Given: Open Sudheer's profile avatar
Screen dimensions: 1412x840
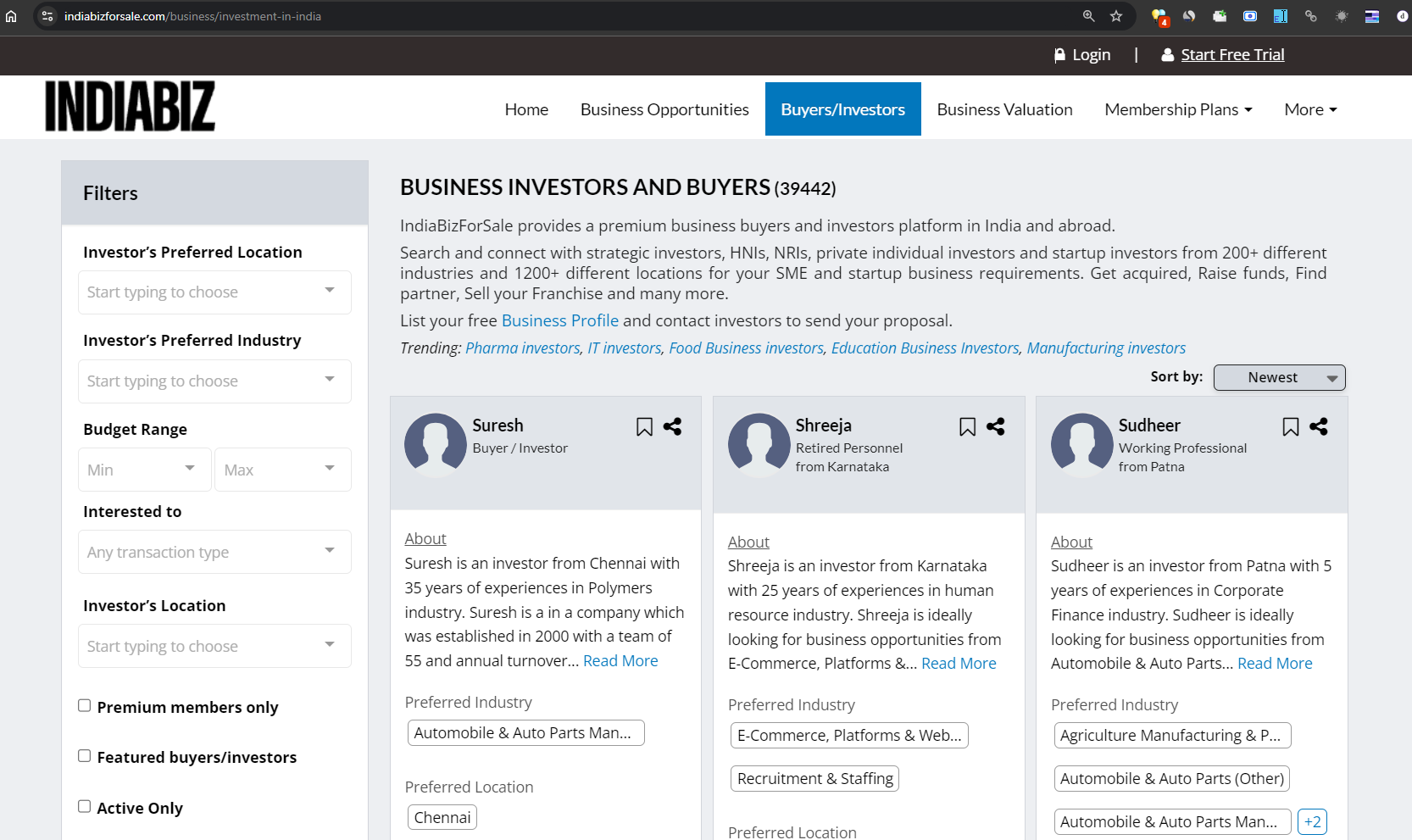Looking at the screenshot, I should coord(1082,445).
